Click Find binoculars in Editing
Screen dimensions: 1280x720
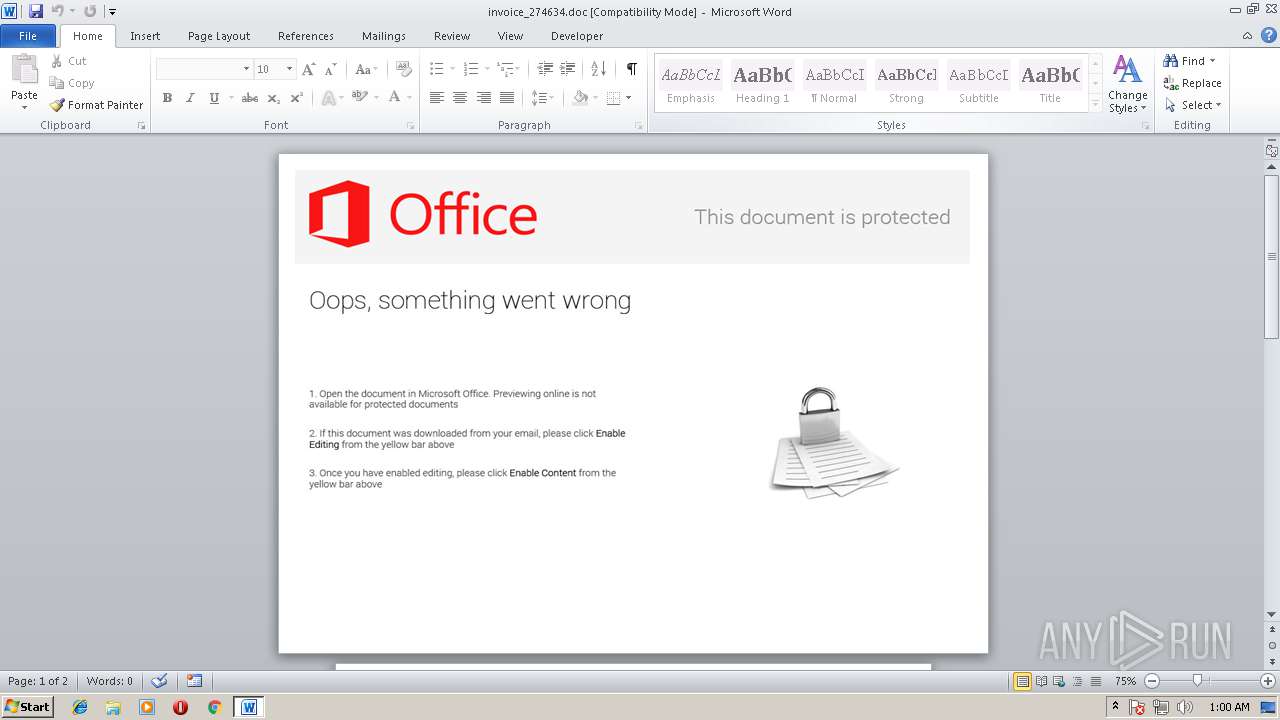coord(1184,61)
